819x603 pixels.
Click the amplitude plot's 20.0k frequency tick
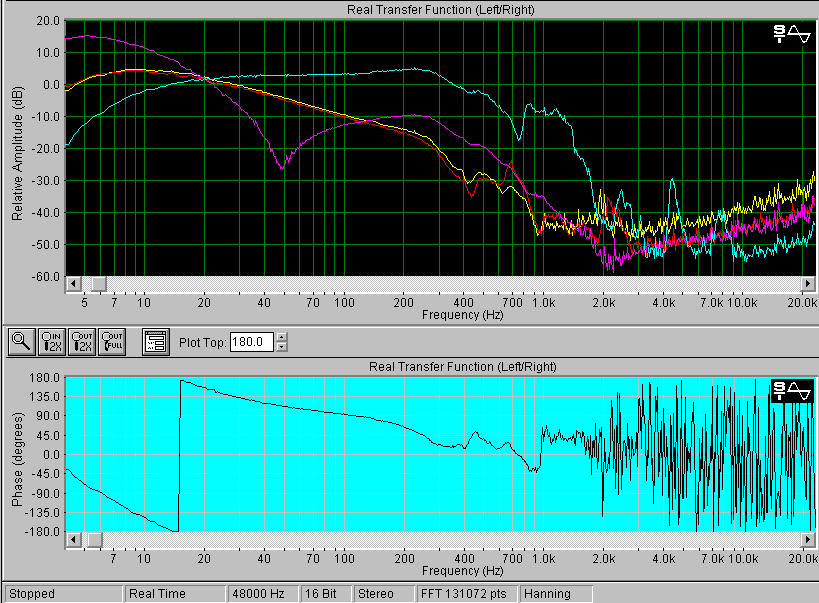coord(802,303)
